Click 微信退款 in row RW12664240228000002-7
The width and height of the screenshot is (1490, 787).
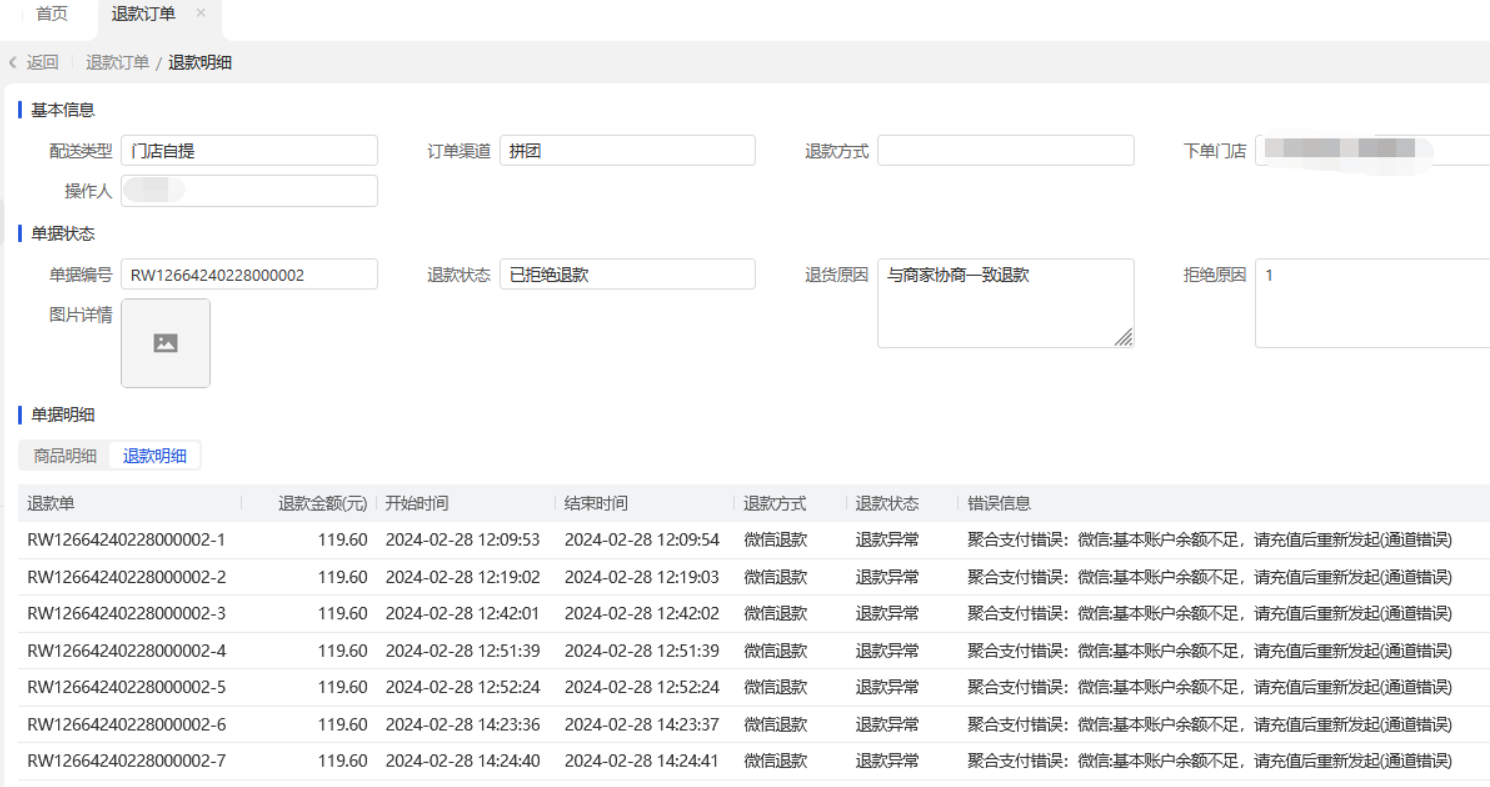pos(775,761)
